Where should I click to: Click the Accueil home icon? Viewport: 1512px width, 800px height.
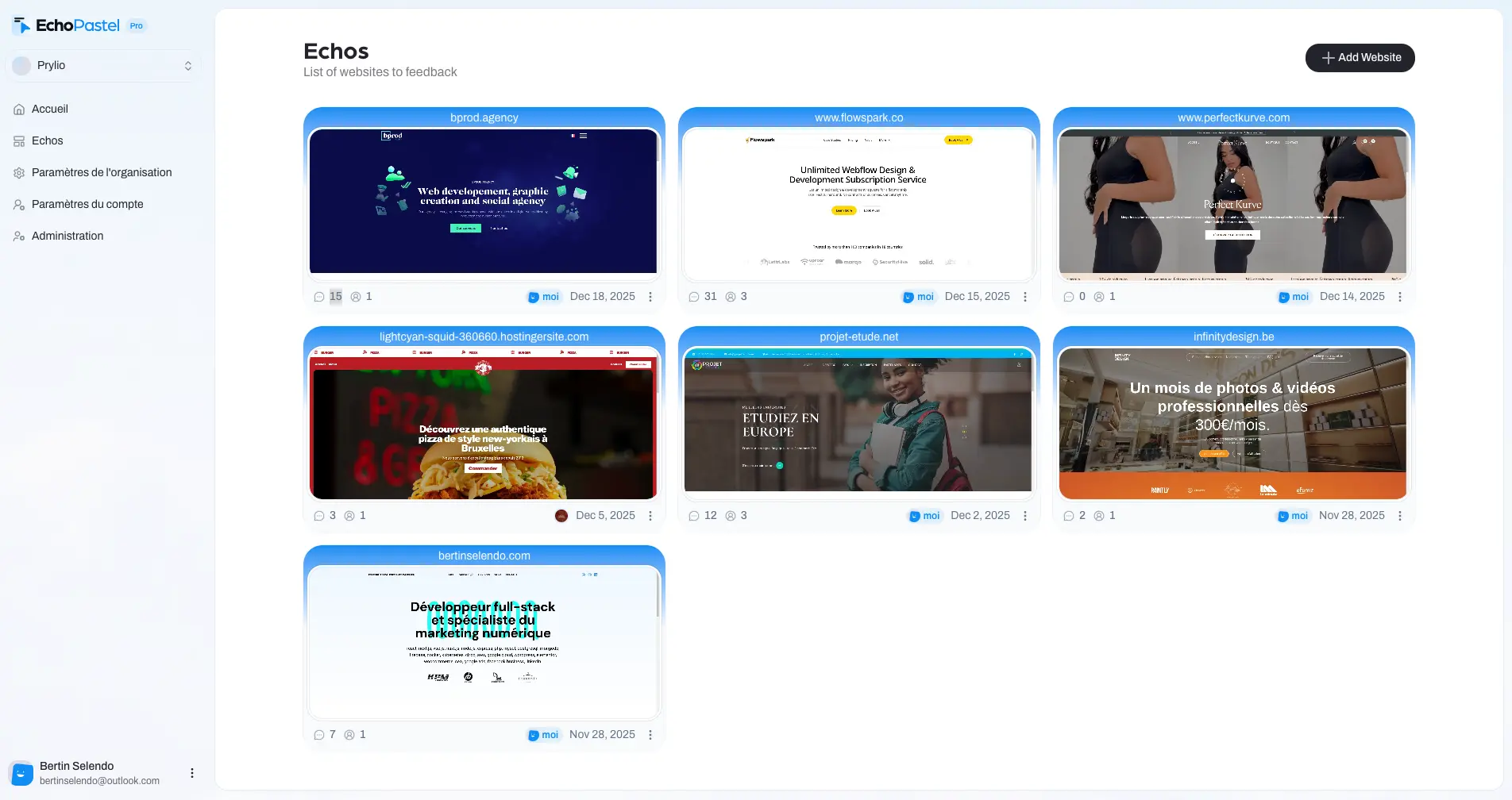coord(17,109)
